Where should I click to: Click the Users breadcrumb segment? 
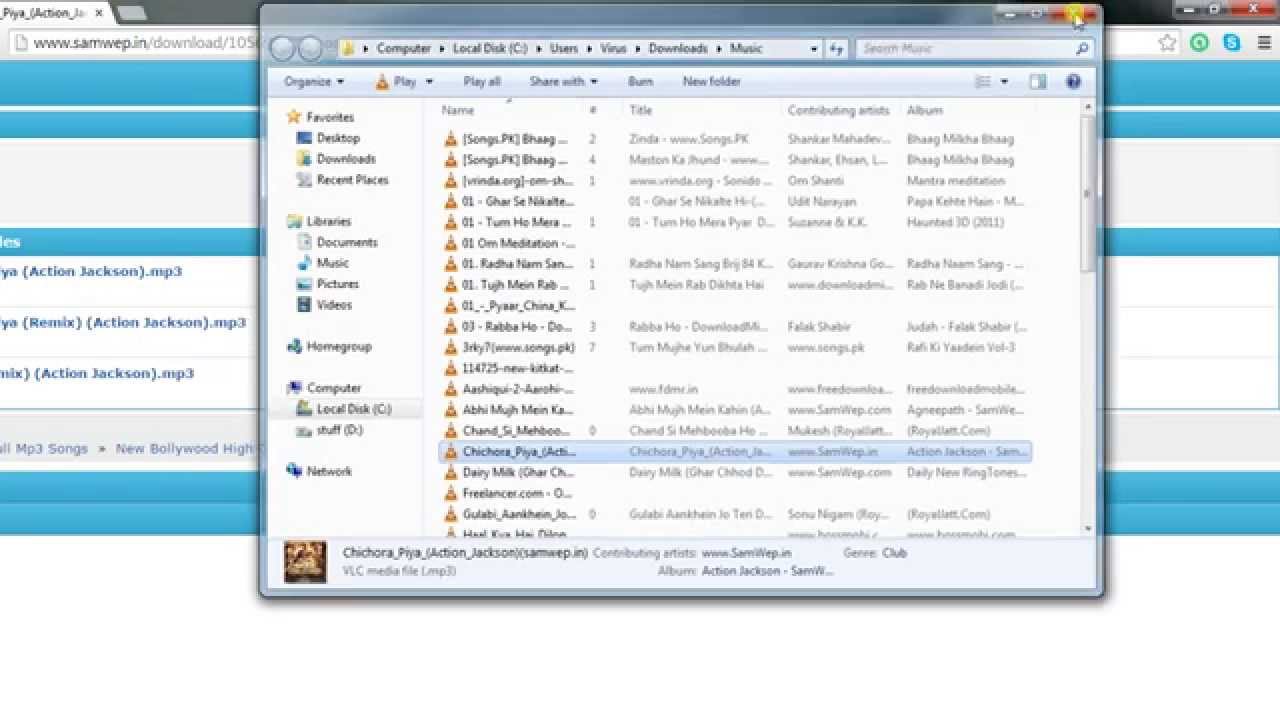click(564, 48)
